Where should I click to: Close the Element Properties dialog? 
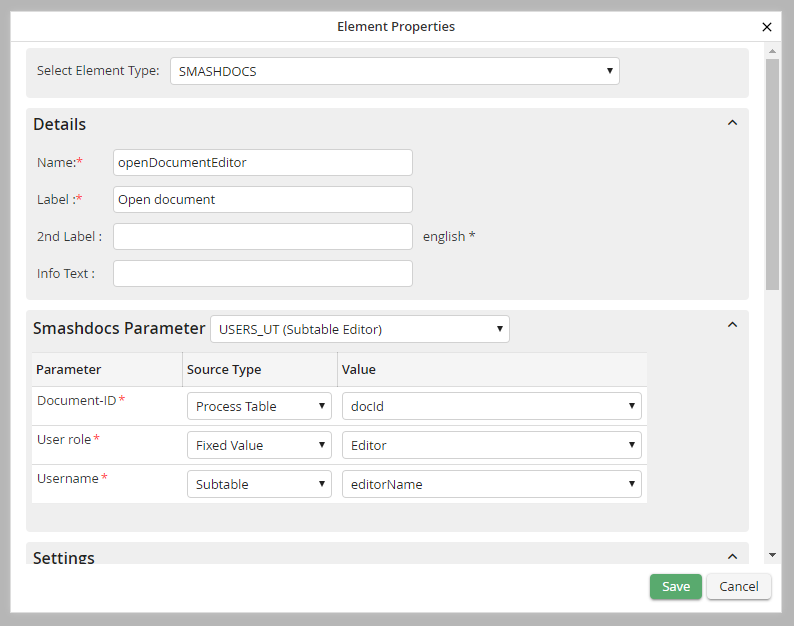tap(767, 27)
